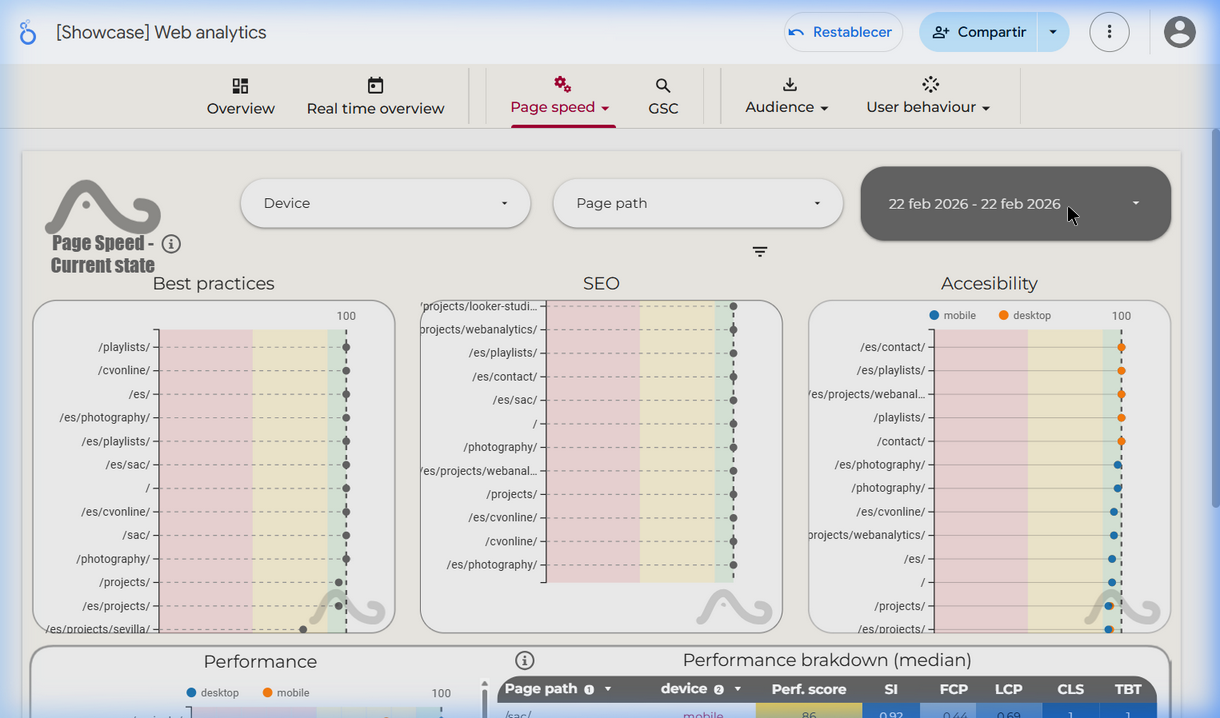Click the LCP column header
The height and width of the screenshot is (718, 1220).
[x=1008, y=689]
